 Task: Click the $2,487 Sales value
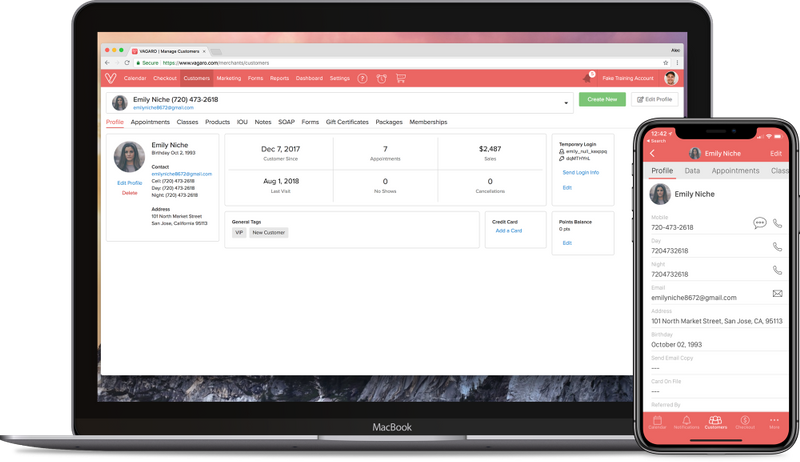tap(490, 149)
